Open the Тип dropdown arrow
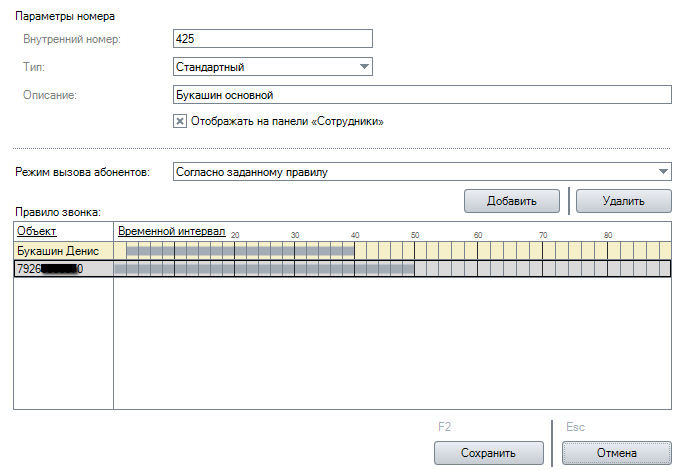This screenshot has width=679, height=470. coord(364,67)
